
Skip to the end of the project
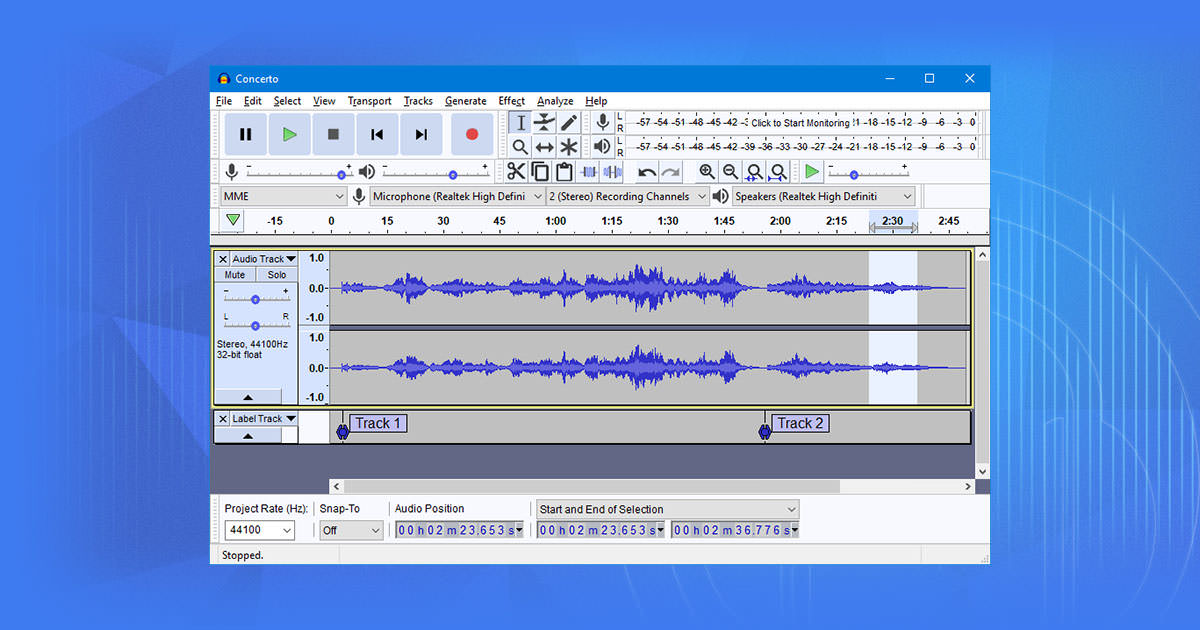421,134
